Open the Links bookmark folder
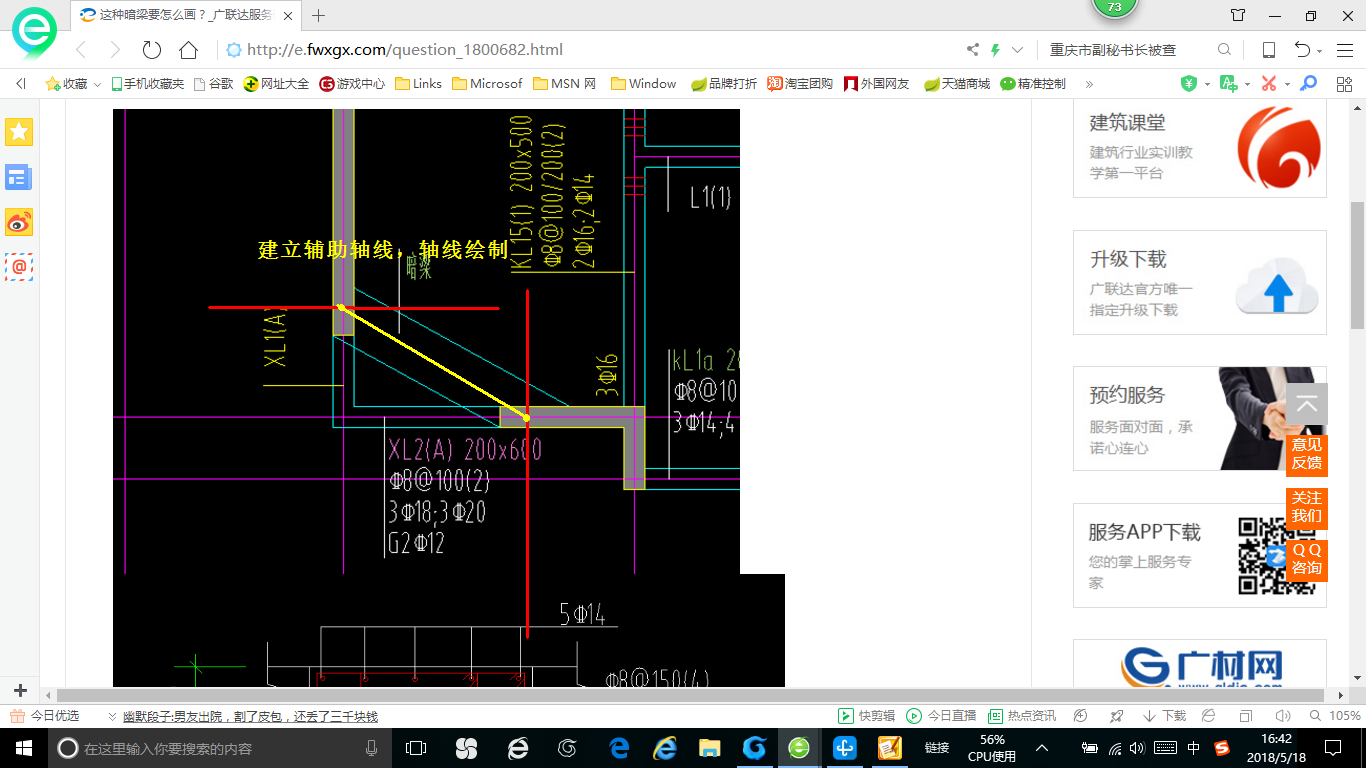 pyautogui.click(x=419, y=84)
